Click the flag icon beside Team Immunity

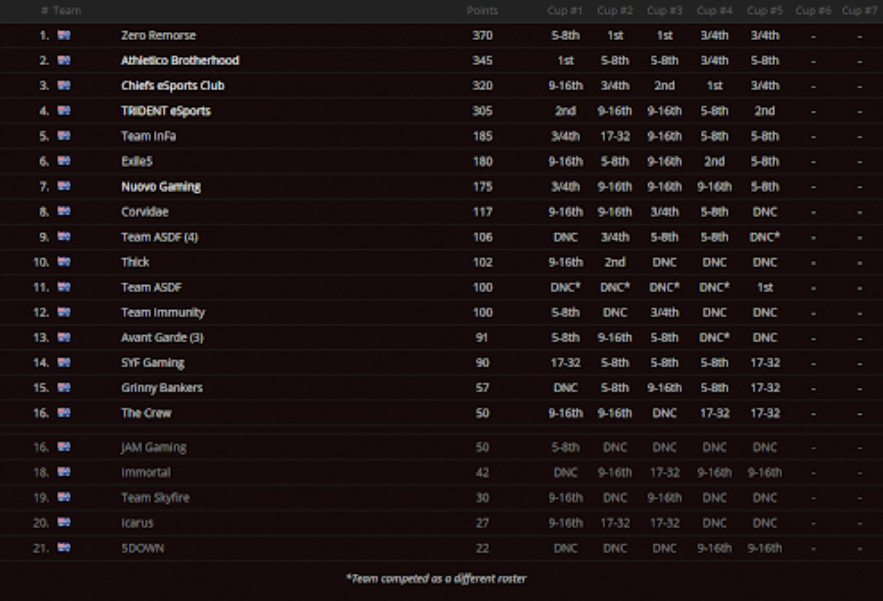[x=64, y=312]
